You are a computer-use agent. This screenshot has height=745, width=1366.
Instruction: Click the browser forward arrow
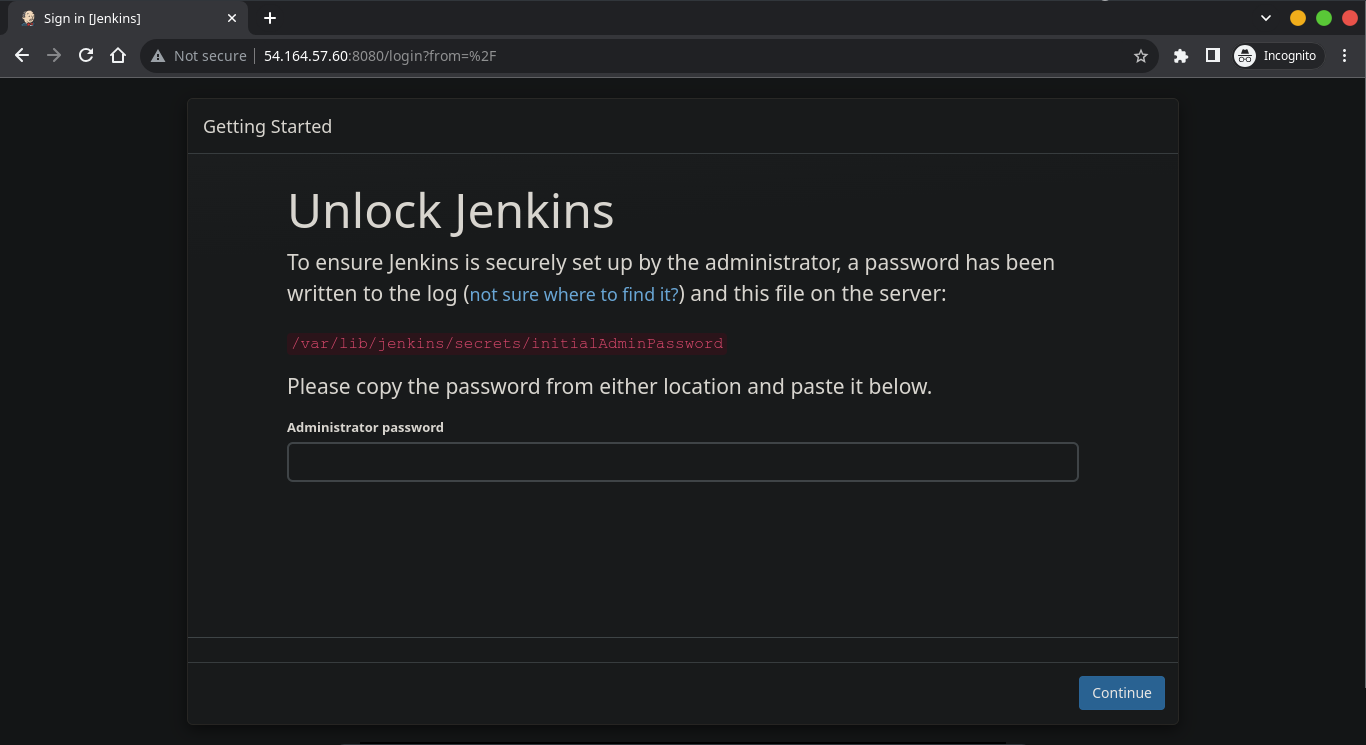click(54, 56)
